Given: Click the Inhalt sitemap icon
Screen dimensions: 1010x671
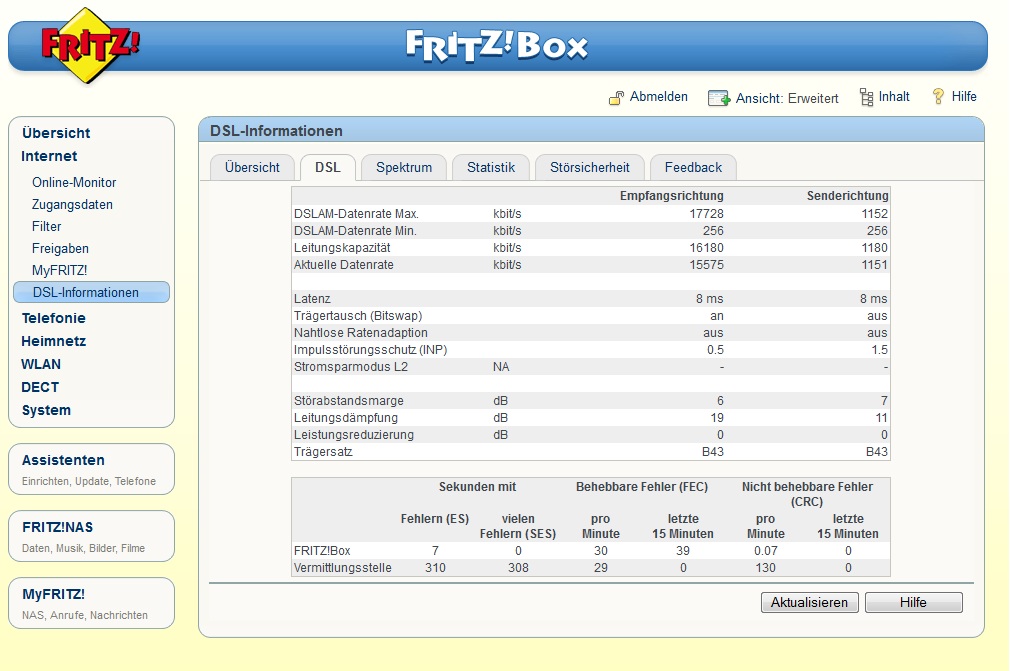Looking at the screenshot, I should pos(866,97).
